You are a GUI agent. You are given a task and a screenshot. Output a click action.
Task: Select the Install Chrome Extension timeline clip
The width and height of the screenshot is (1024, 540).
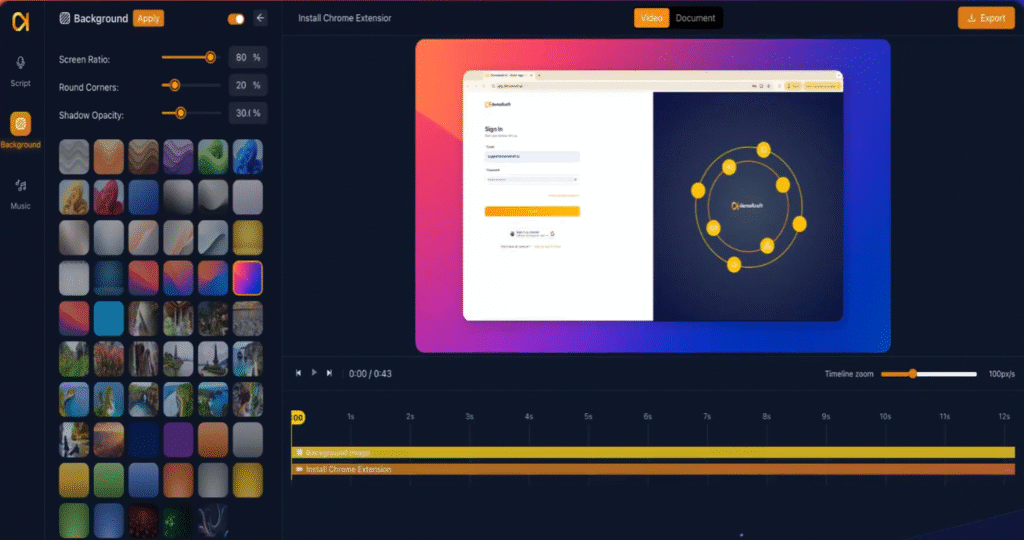pyautogui.click(x=652, y=469)
